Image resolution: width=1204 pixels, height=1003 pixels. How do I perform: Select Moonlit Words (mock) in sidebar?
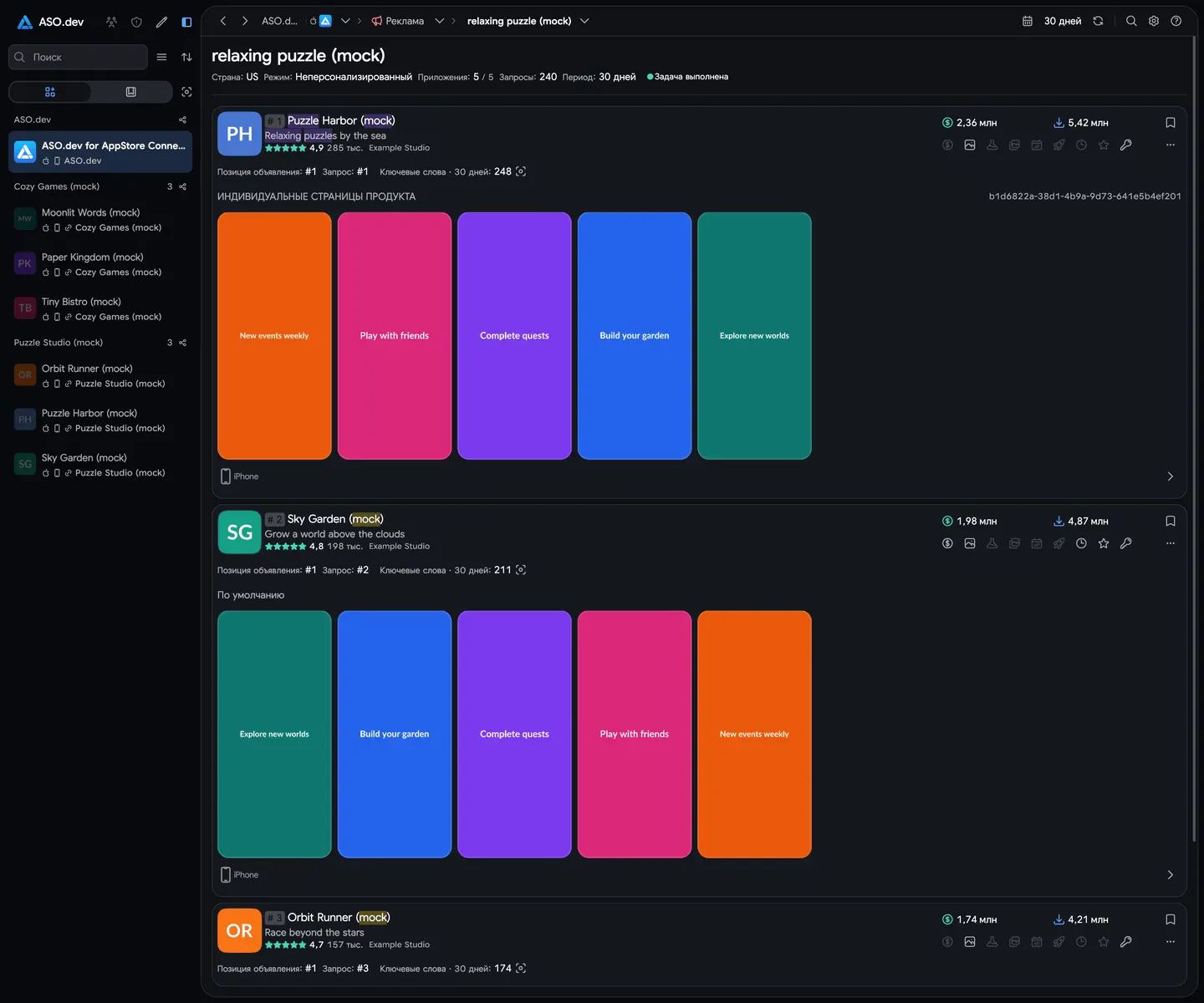[100, 220]
